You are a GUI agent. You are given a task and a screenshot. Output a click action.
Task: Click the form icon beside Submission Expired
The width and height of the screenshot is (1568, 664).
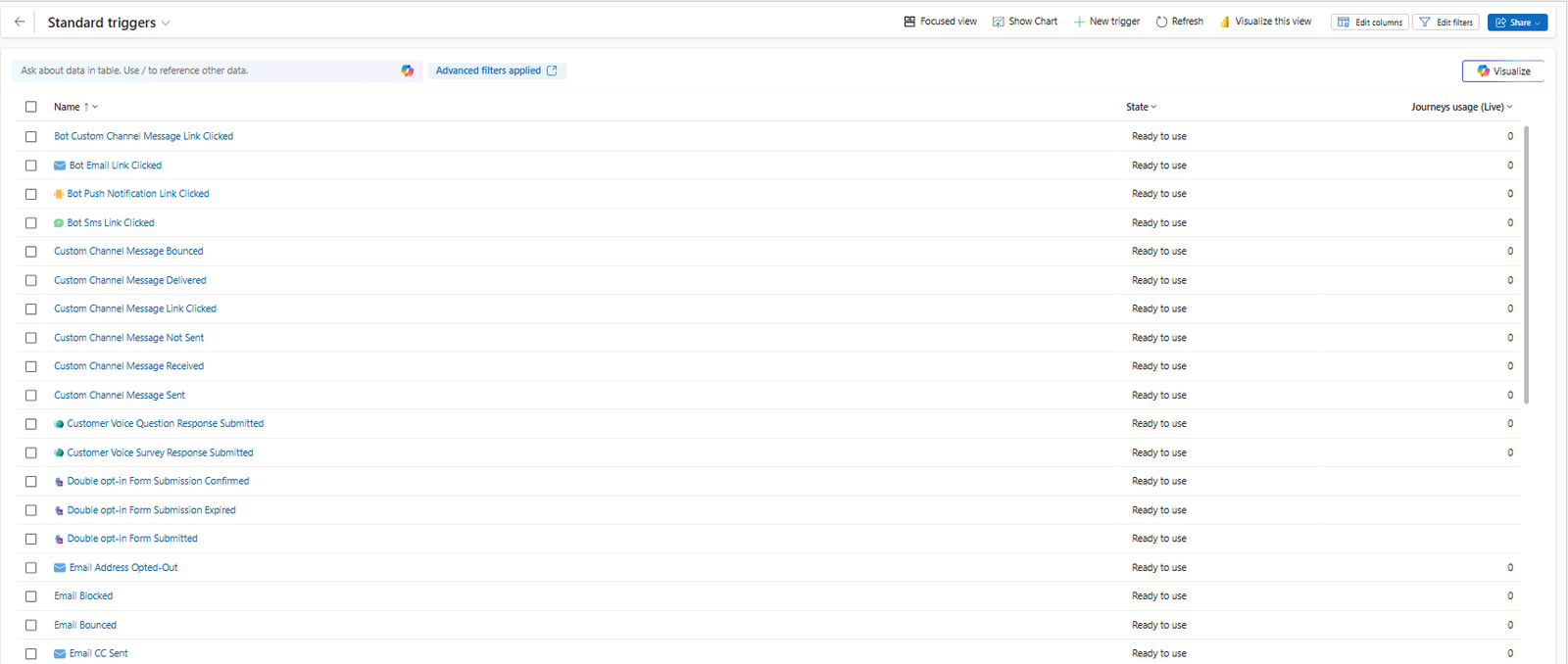(59, 510)
